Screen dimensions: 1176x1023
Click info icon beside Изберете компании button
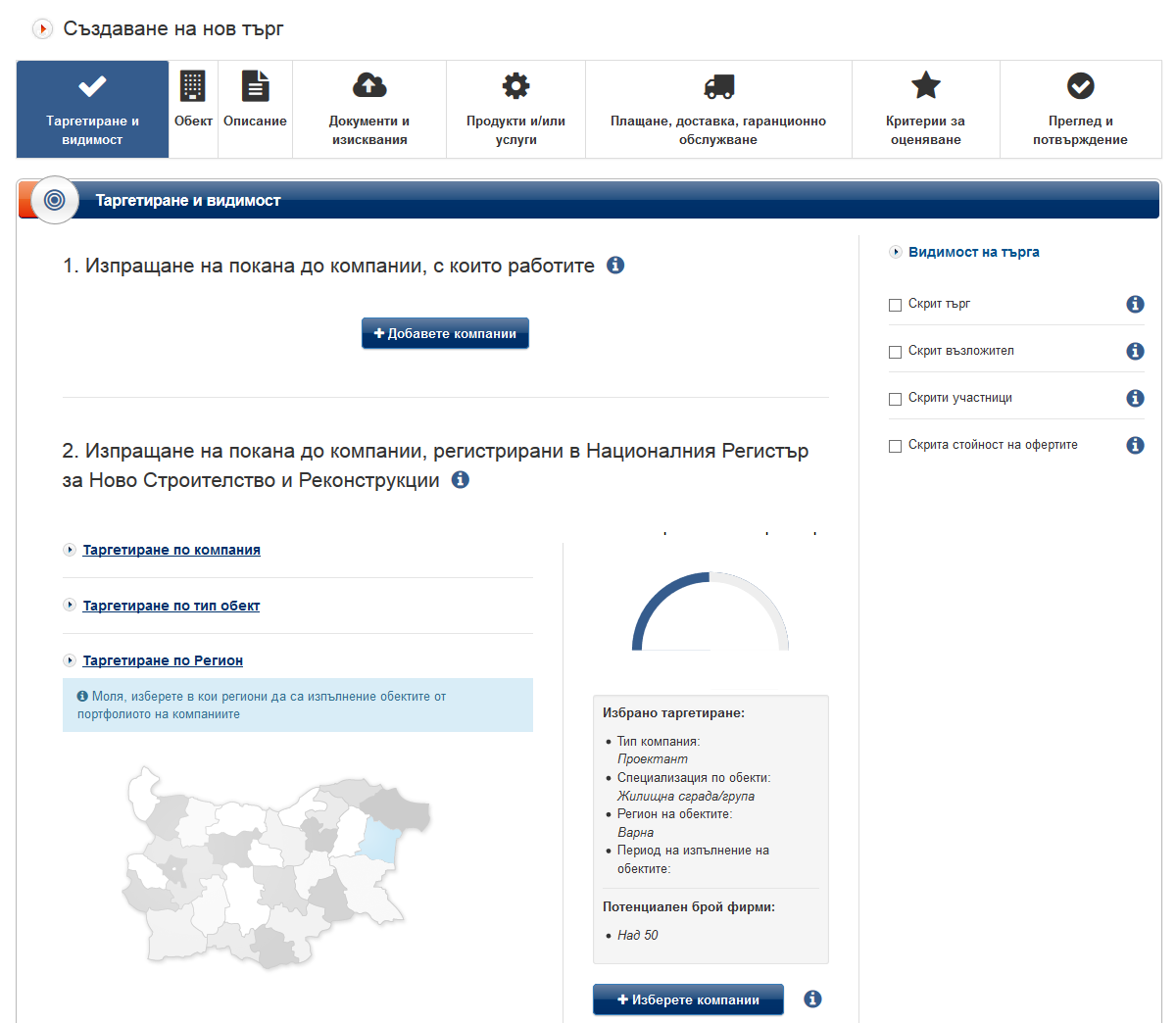[812, 999]
